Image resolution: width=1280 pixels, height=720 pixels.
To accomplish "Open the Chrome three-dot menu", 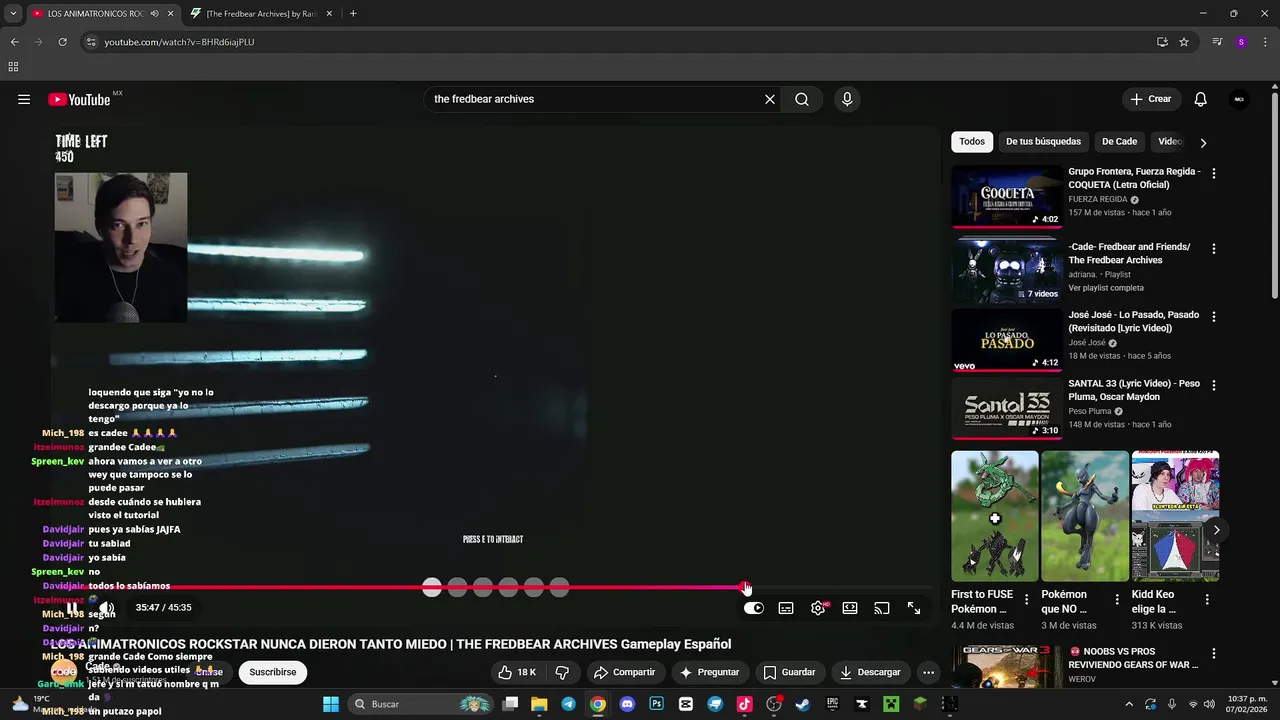I will coord(1267,42).
